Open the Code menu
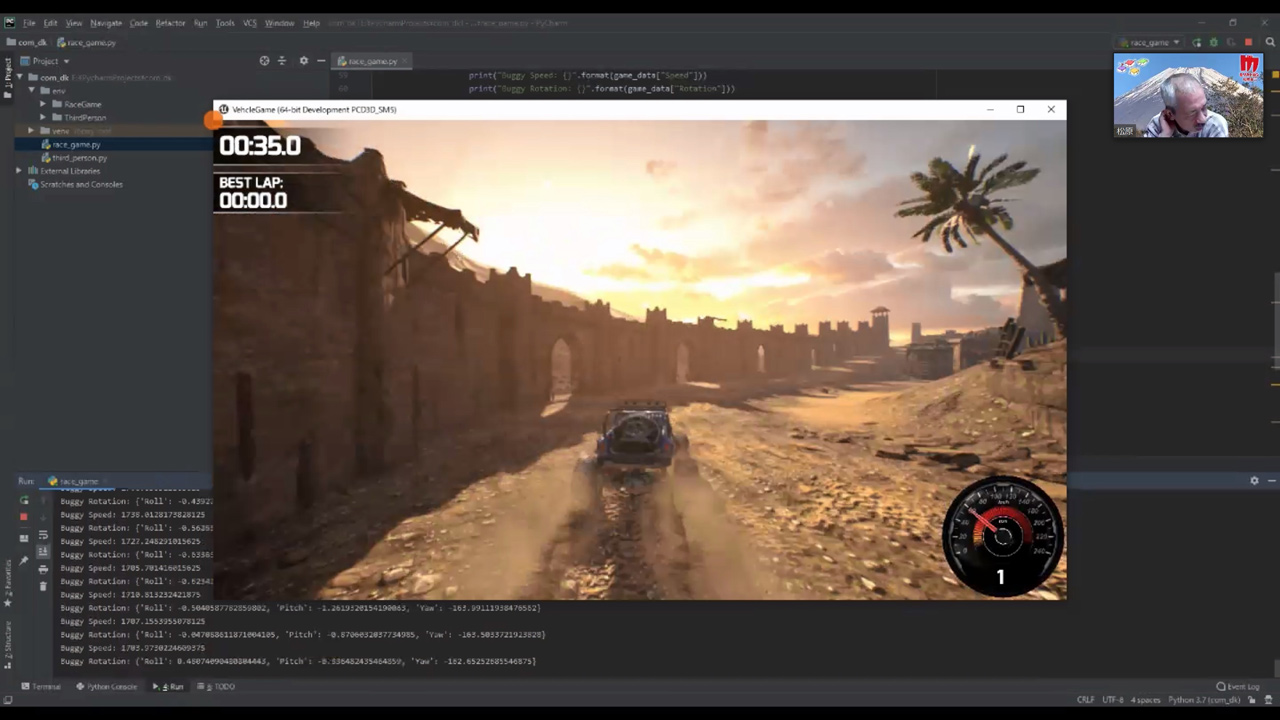 click(139, 23)
